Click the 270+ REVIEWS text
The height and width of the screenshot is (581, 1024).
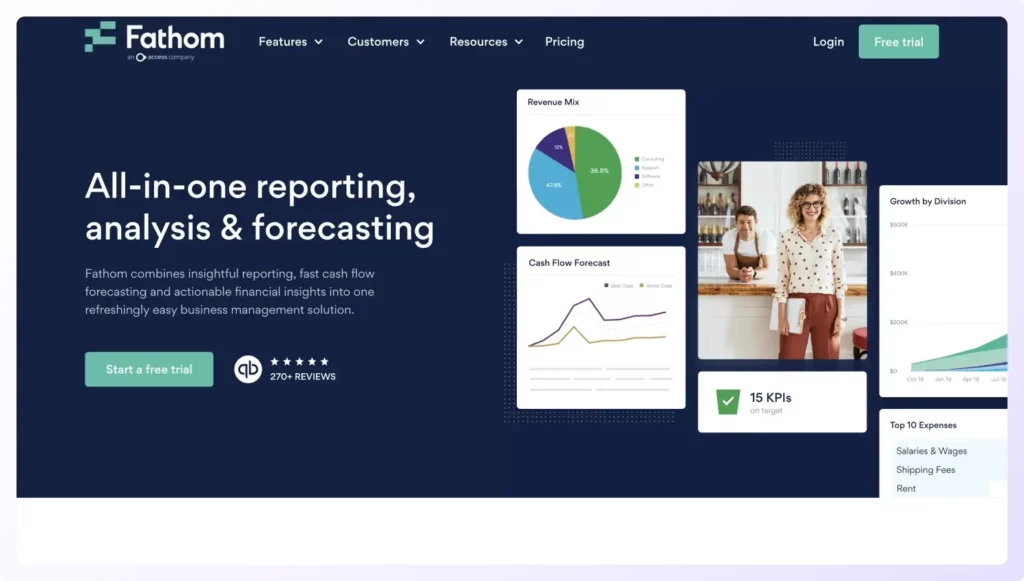pos(303,377)
